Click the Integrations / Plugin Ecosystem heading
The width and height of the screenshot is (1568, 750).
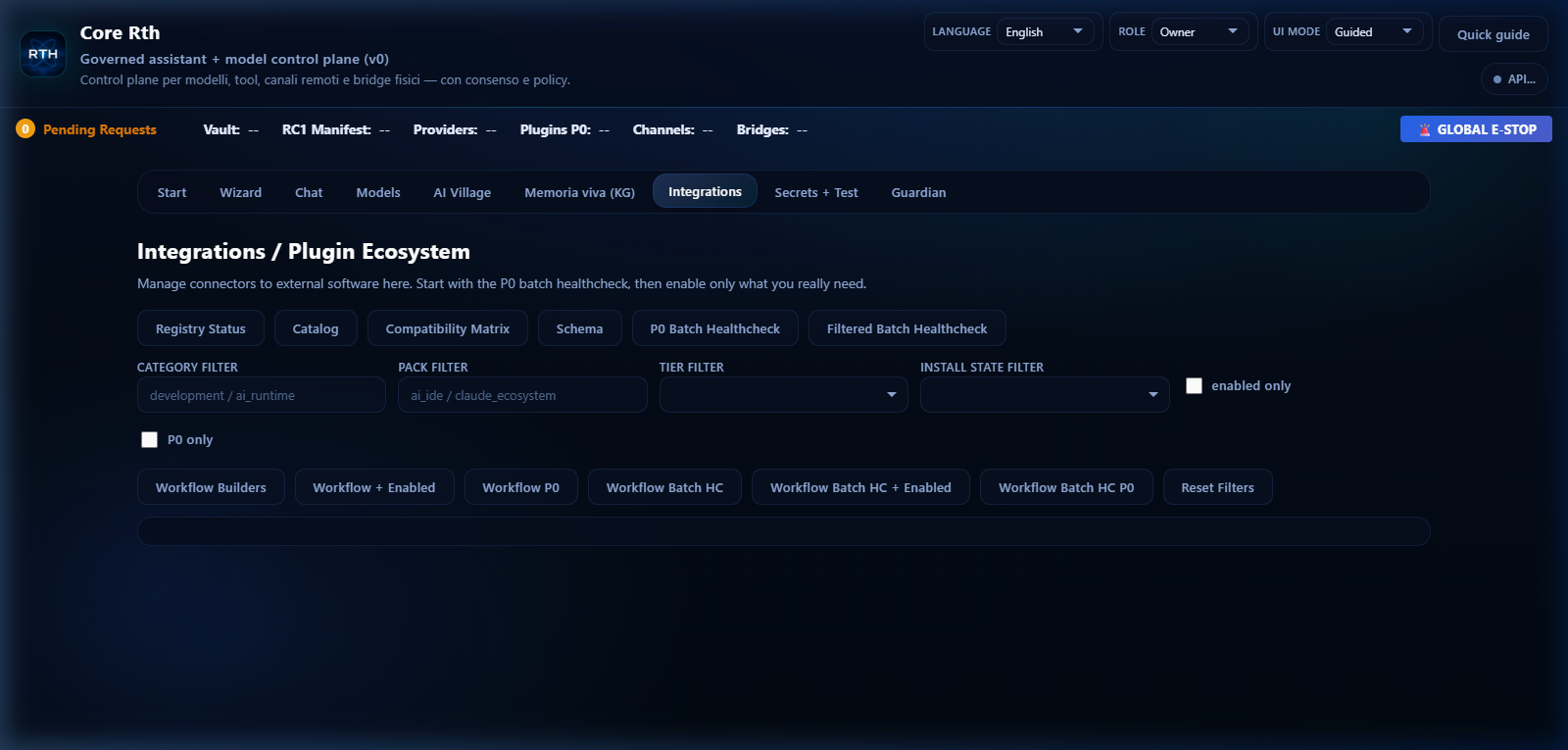tap(304, 252)
